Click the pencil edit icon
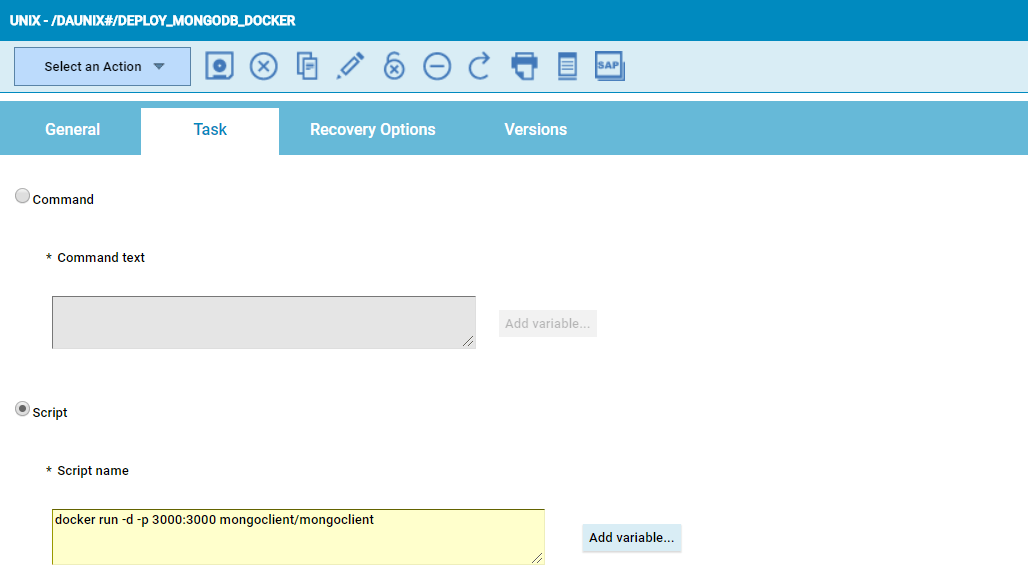 pos(350,66)
